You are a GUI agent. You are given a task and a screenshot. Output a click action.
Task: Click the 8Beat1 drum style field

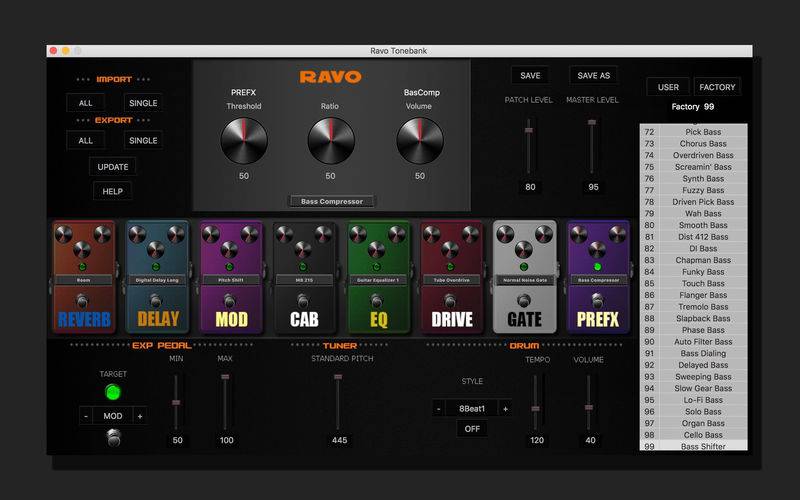pyautogui.click(x=472, y=409)
